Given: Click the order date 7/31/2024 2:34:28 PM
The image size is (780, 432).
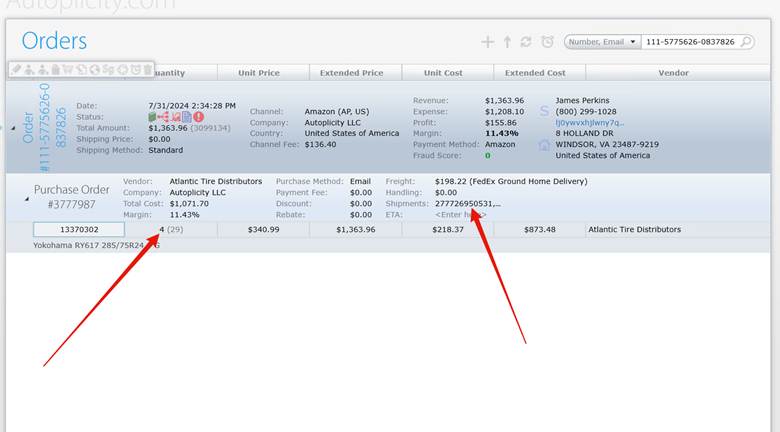Looking at the screenshot, I should click(192, 106).
